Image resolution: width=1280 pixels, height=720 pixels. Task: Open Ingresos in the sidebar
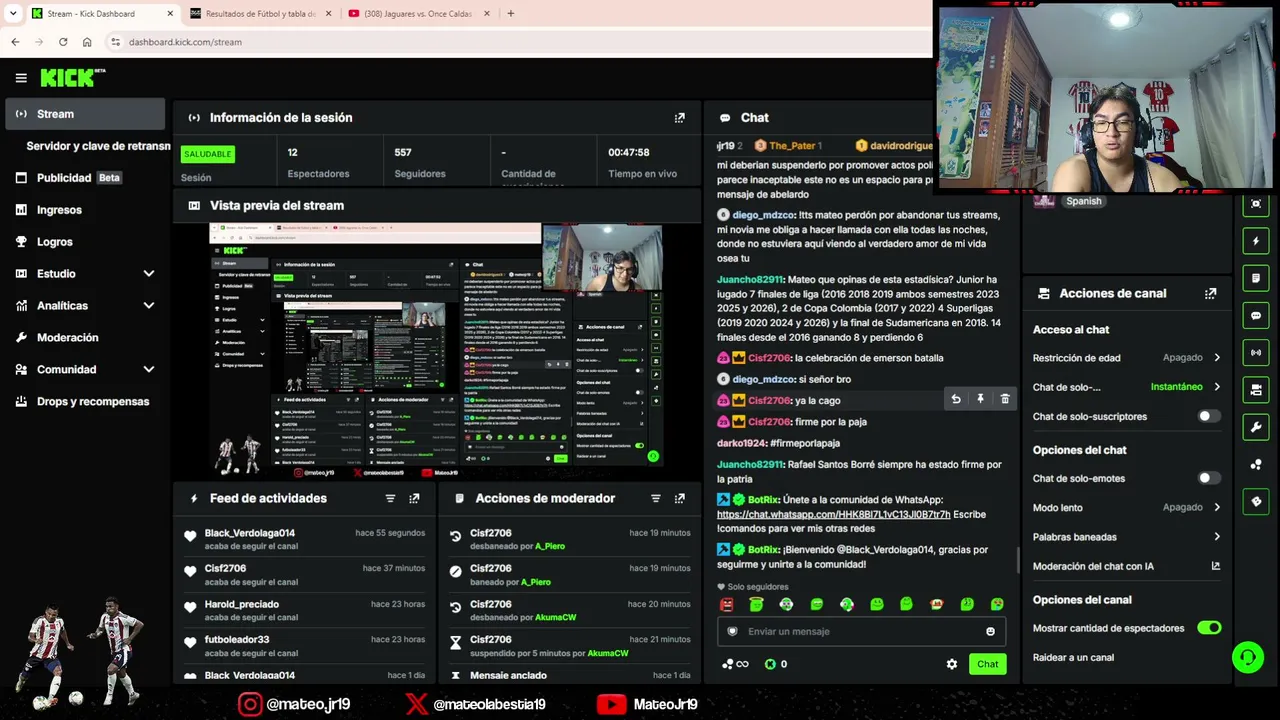click(85, 210)
